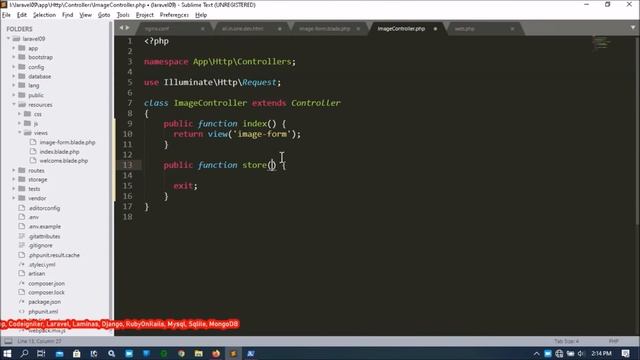The width and height of the screenshot is (640, 360).
Task: Click the code minimap preview
Action: pos(602,42)
